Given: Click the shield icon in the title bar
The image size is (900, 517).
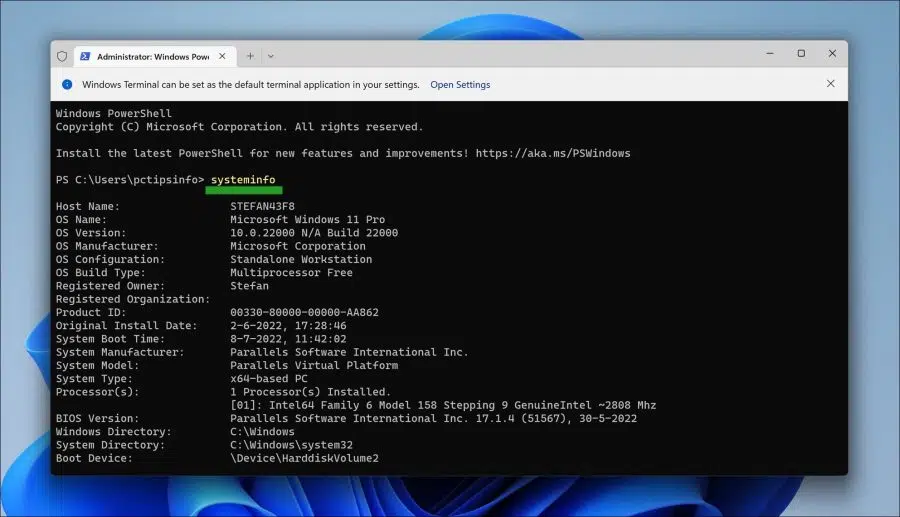Looking at the screenshot, I should (x=62, y=56).
